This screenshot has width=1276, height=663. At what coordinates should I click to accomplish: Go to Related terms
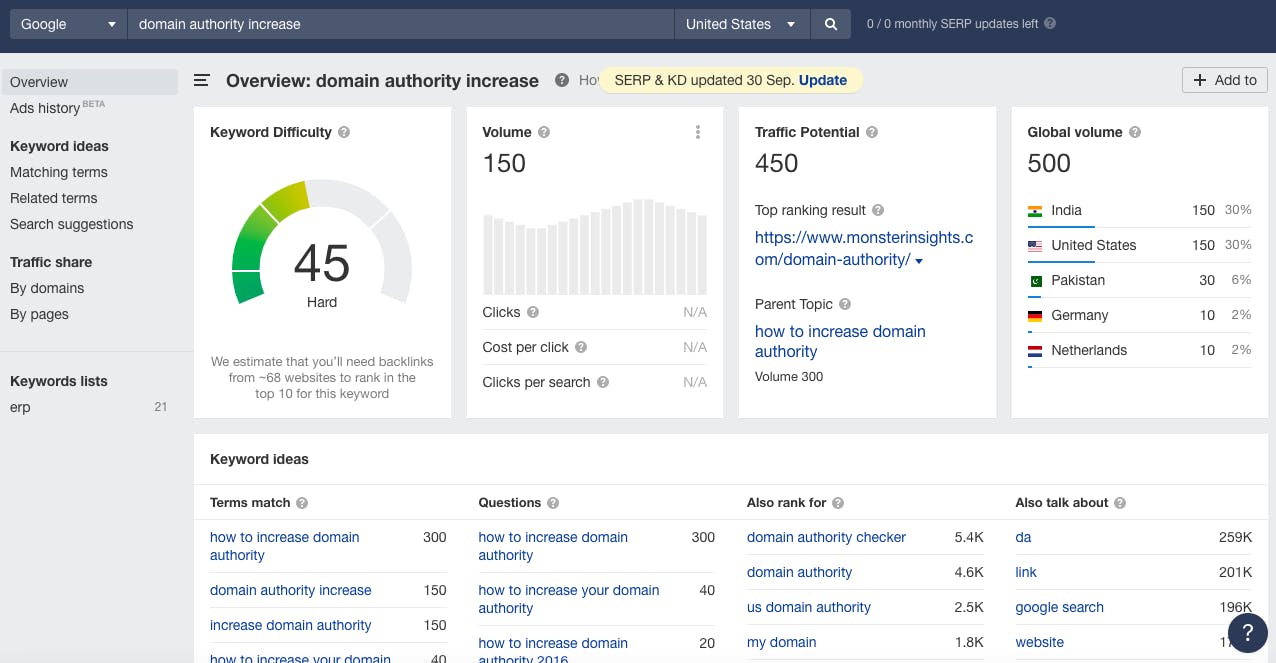point(54,198)
